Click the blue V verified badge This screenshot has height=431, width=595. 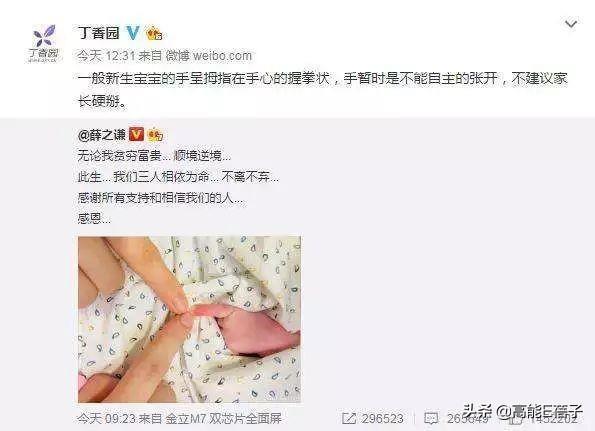(x=132, y=33)
